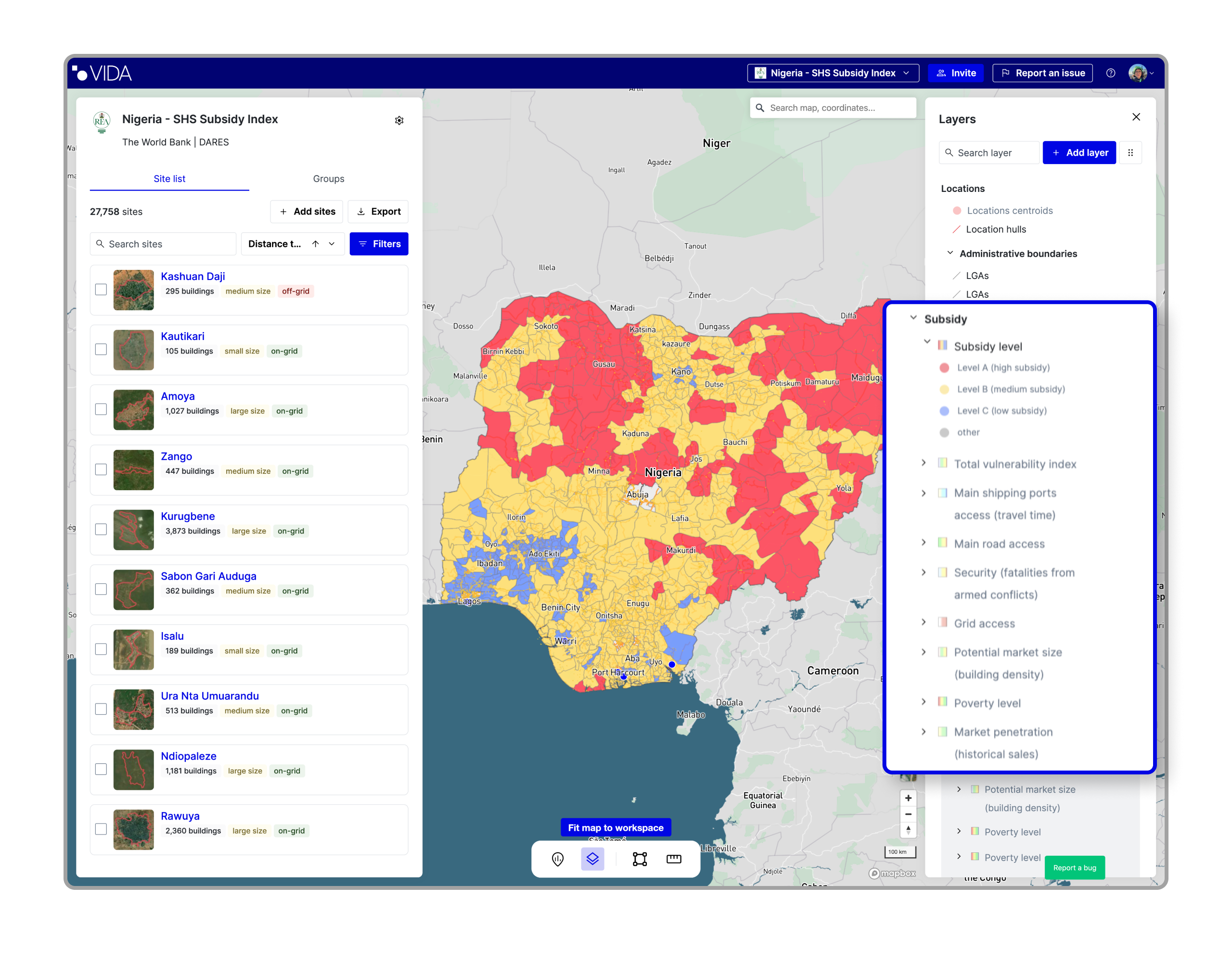The image size is (1232, 962).
Task: Collapse the Administrative boundaries group
Action: click(x=950, y=253)
